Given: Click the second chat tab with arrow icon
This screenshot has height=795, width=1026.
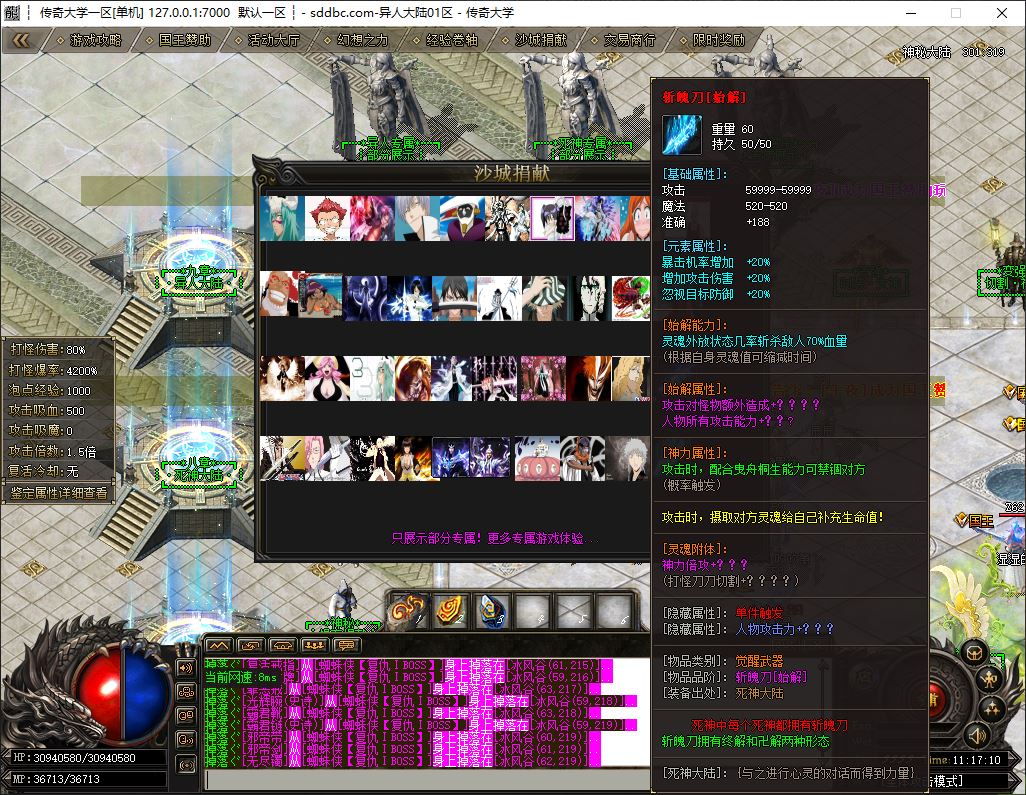Looking at the screenshot, I should 251,645.
